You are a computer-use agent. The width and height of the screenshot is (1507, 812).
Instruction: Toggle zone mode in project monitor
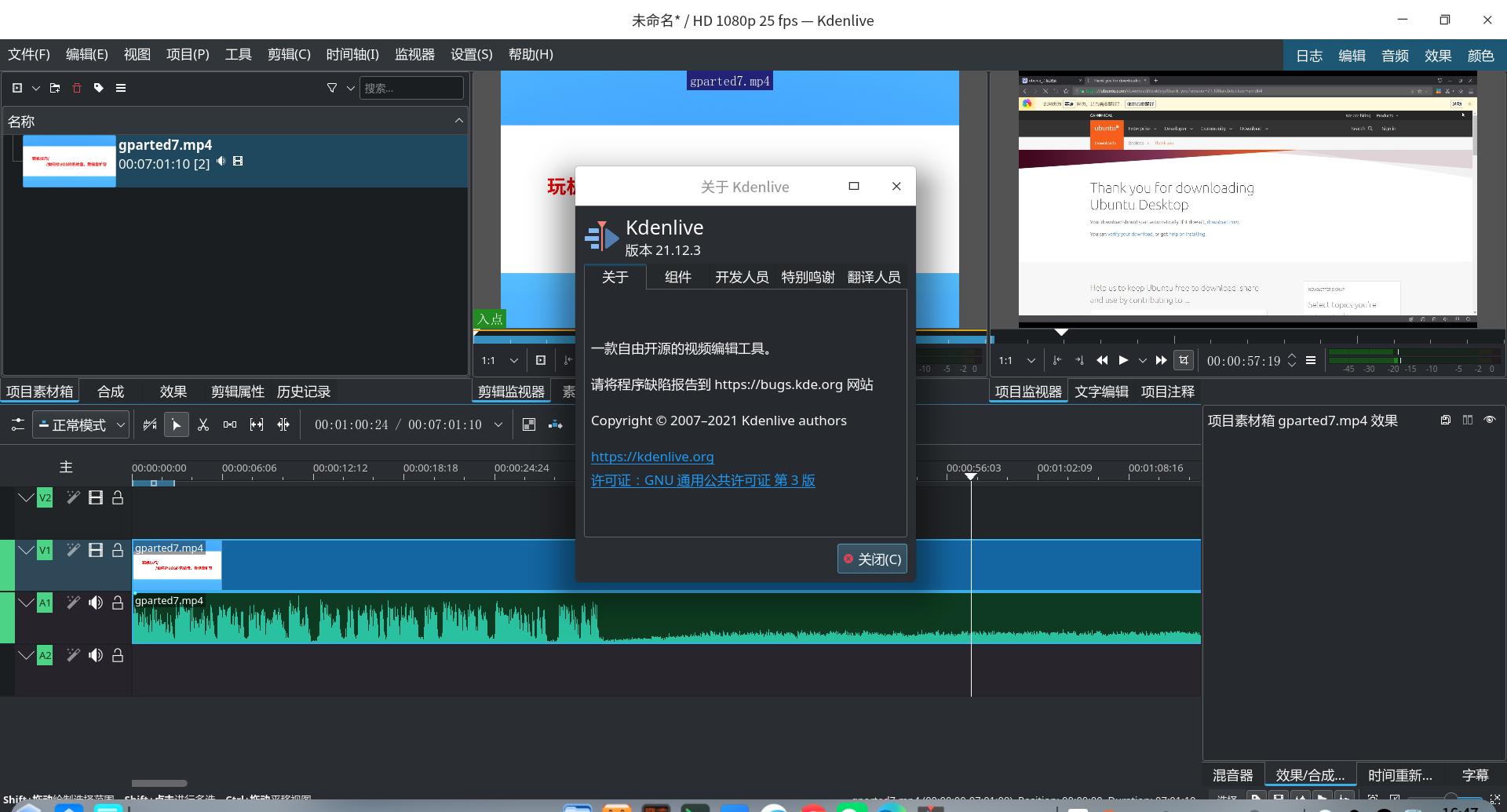pyautogui.click(x=1183, y=360)
